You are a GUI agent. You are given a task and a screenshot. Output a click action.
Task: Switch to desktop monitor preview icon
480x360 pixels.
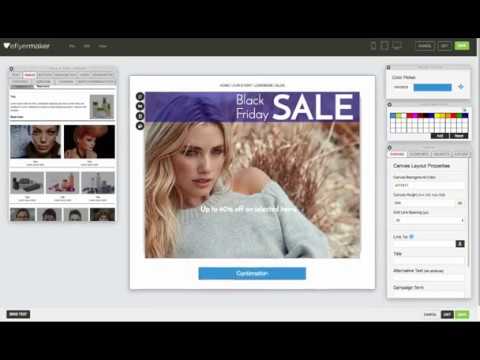pyautogui.click(x=397, y=46)
